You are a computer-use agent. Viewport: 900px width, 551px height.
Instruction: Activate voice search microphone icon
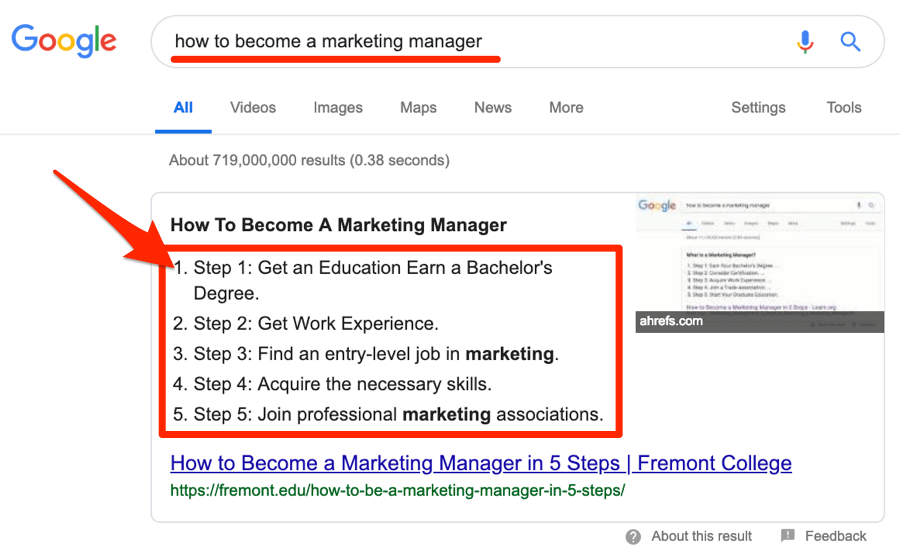coord(805,42)
